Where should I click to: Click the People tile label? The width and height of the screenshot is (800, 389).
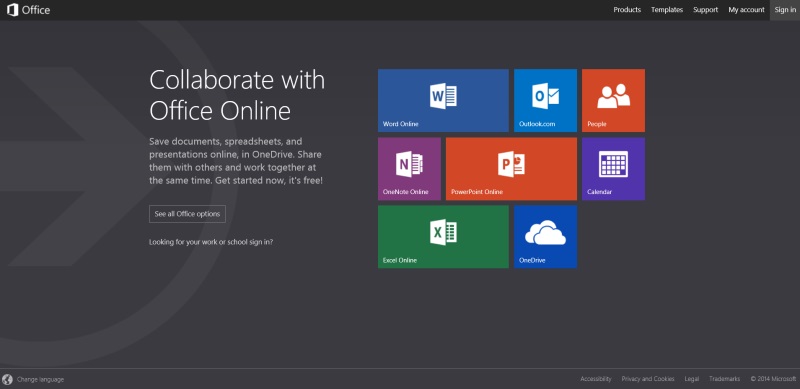596,124
